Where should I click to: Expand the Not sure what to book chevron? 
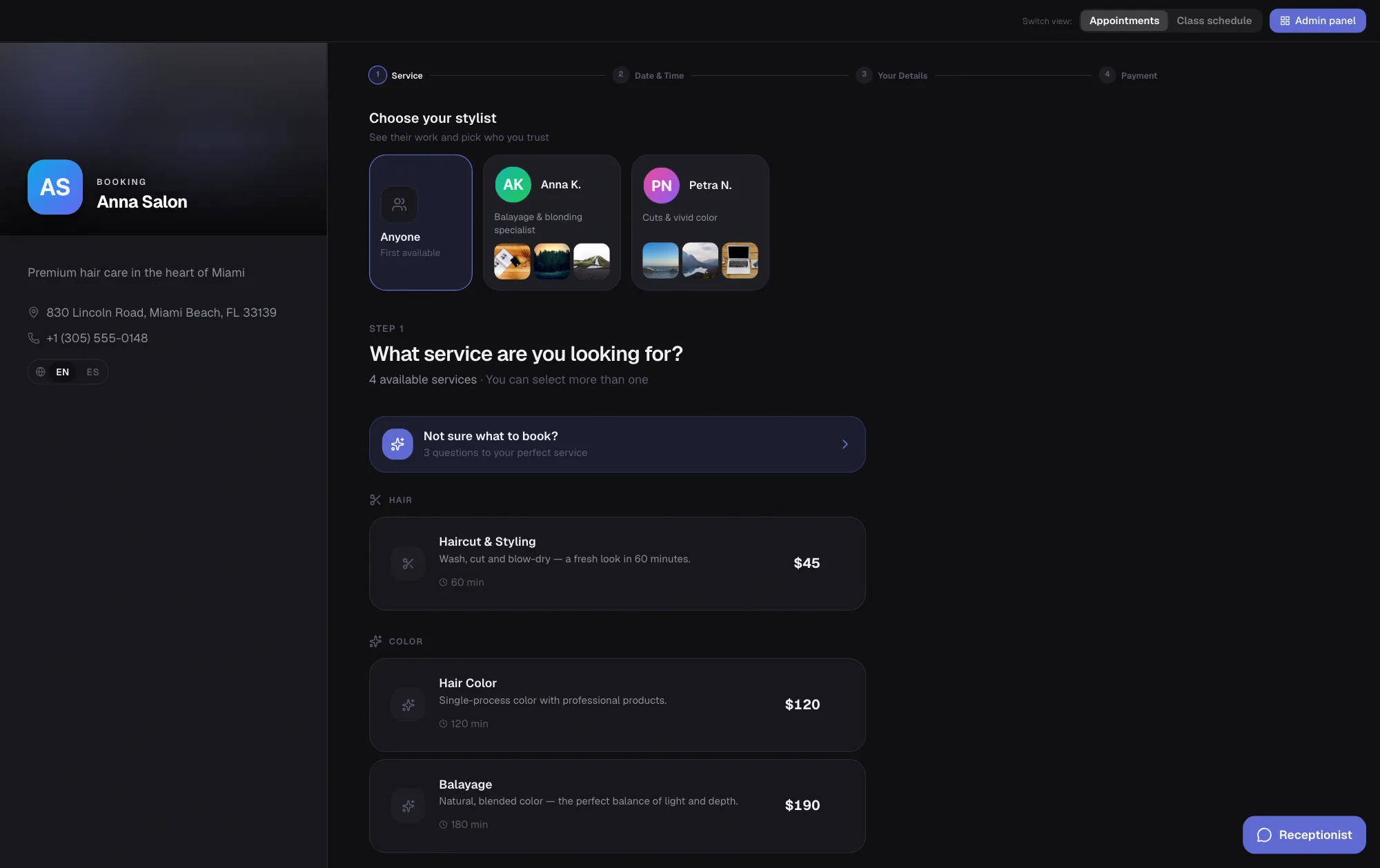(x=845, y=444)
